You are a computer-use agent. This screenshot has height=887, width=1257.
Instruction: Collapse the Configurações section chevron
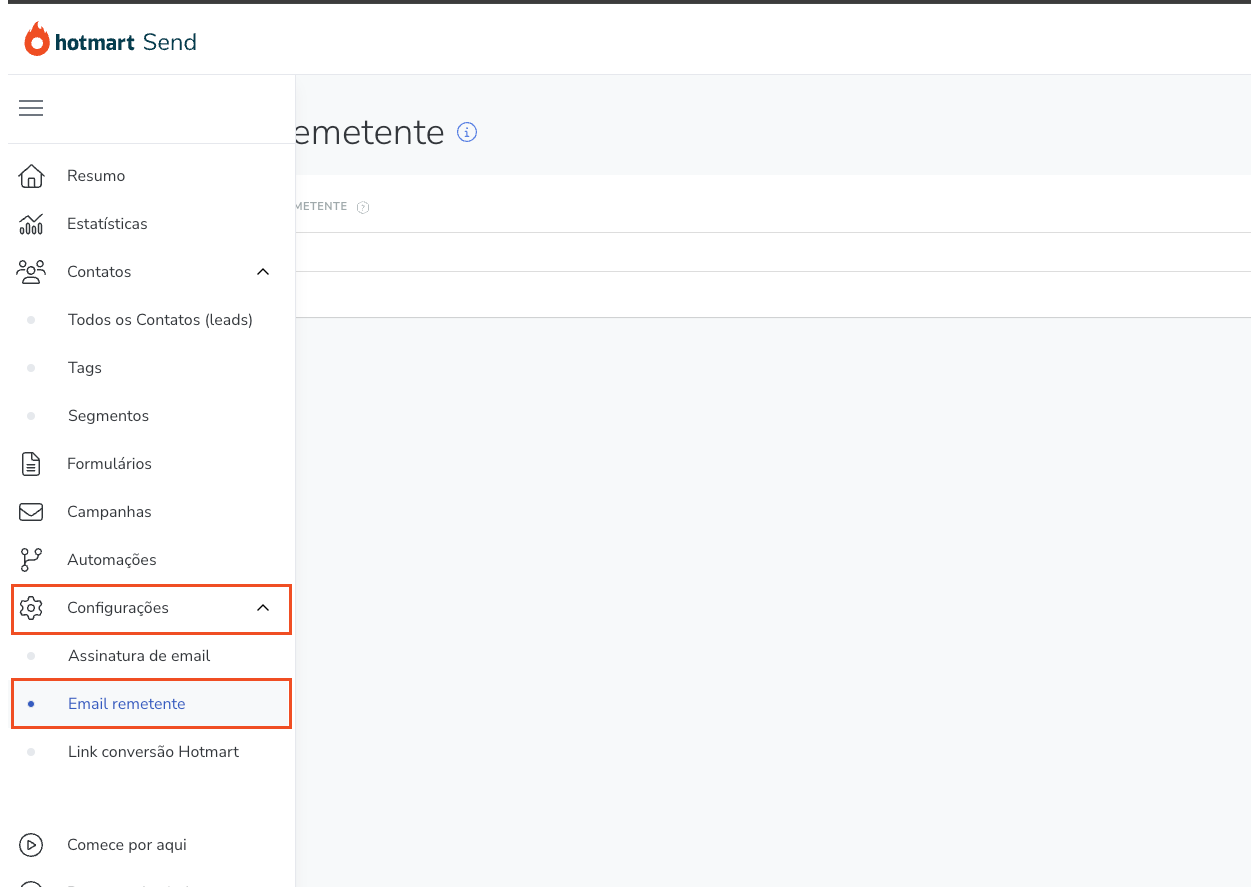click(x=263, y=608)
